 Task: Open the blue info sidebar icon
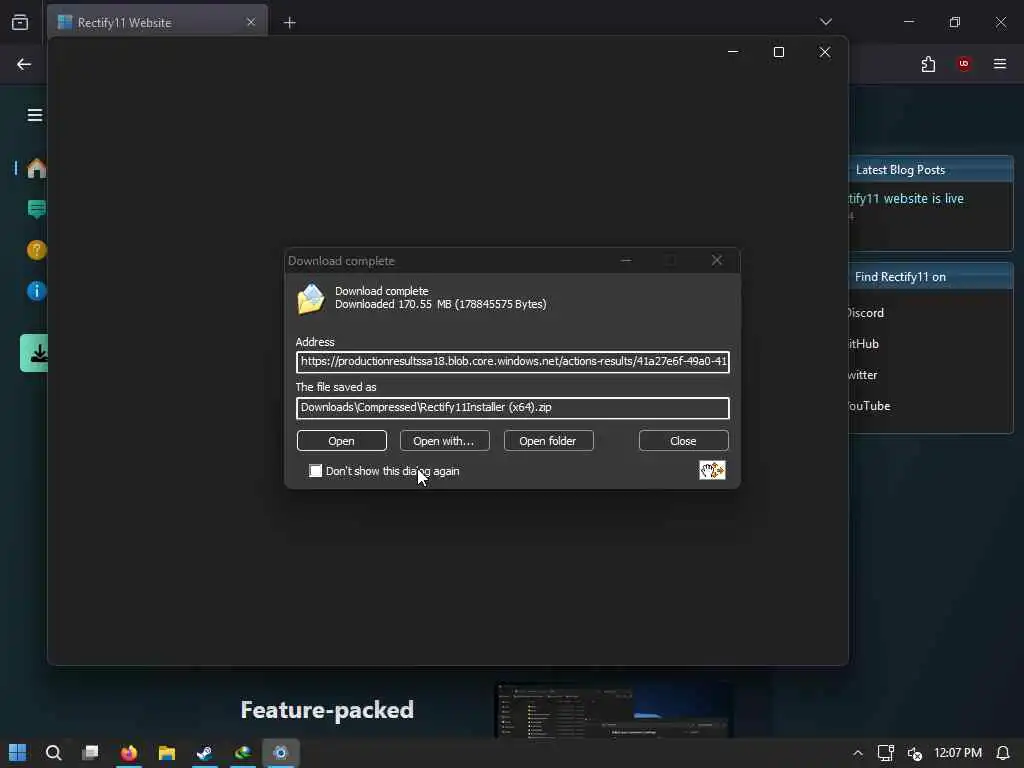(x=37, y=291)
